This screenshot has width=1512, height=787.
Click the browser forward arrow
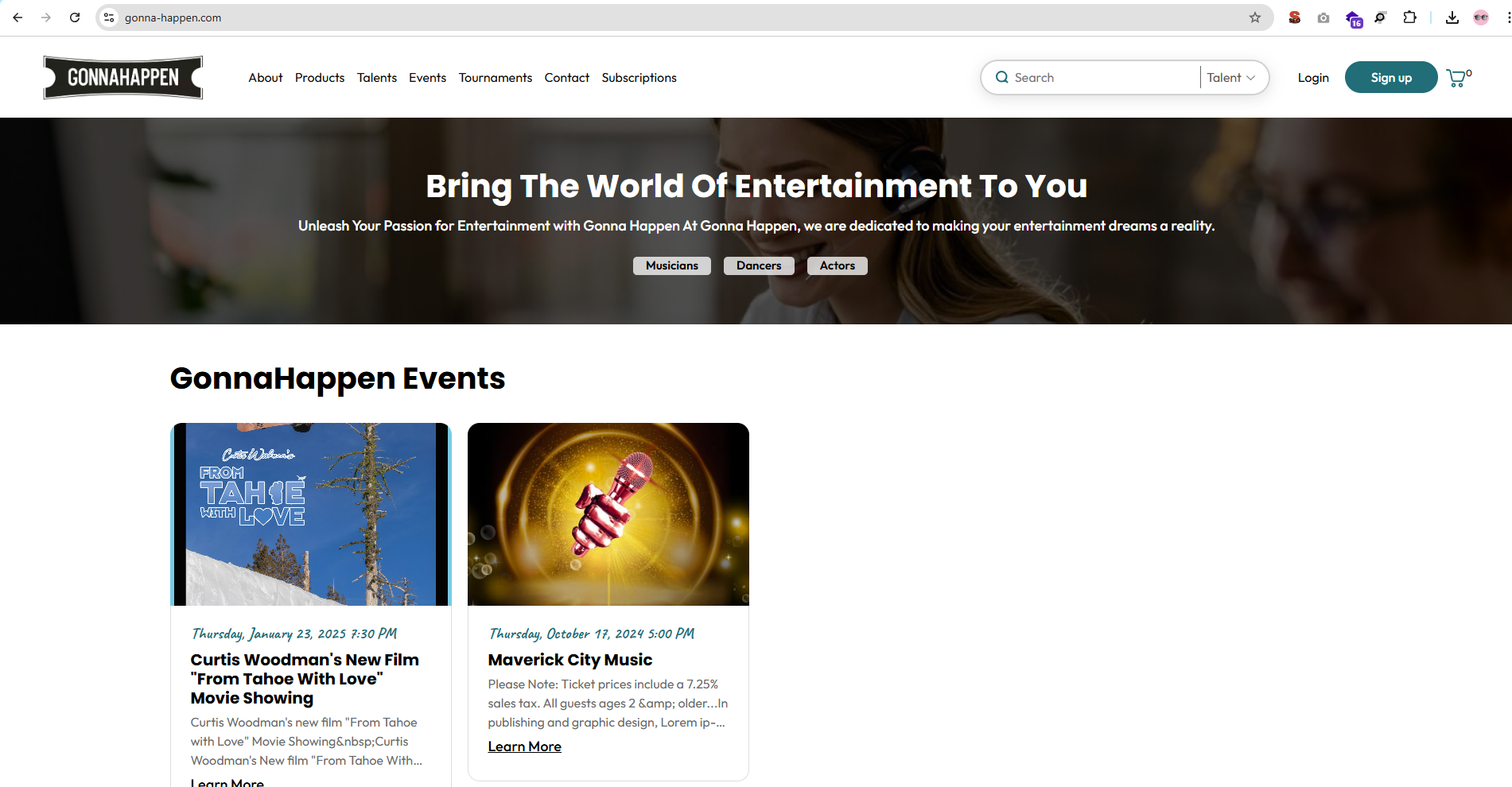pyautogui.click(x=46, y=17)
